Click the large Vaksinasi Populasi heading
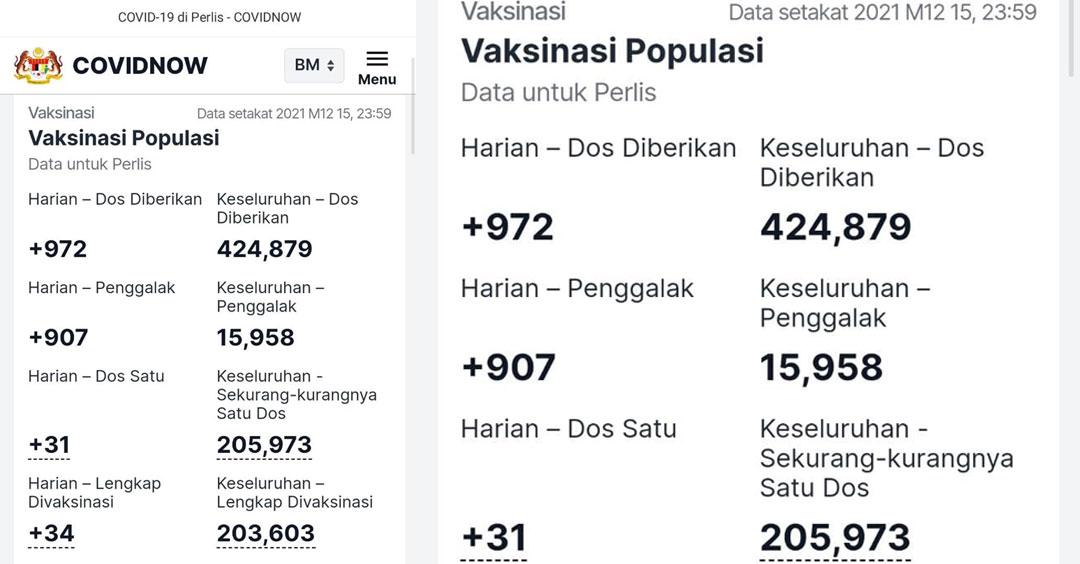Viewport: 1080px width, 564px height. pyautogui.click(x=612, y=51)
